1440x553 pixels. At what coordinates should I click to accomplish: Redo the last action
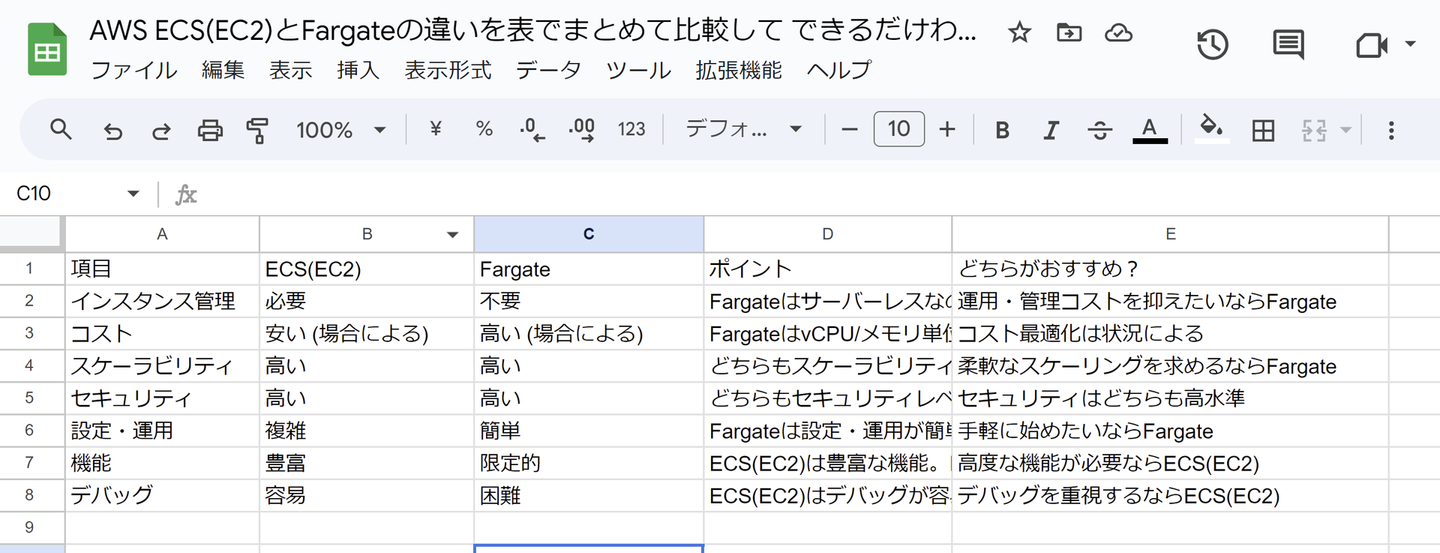[x=160, y=130]
